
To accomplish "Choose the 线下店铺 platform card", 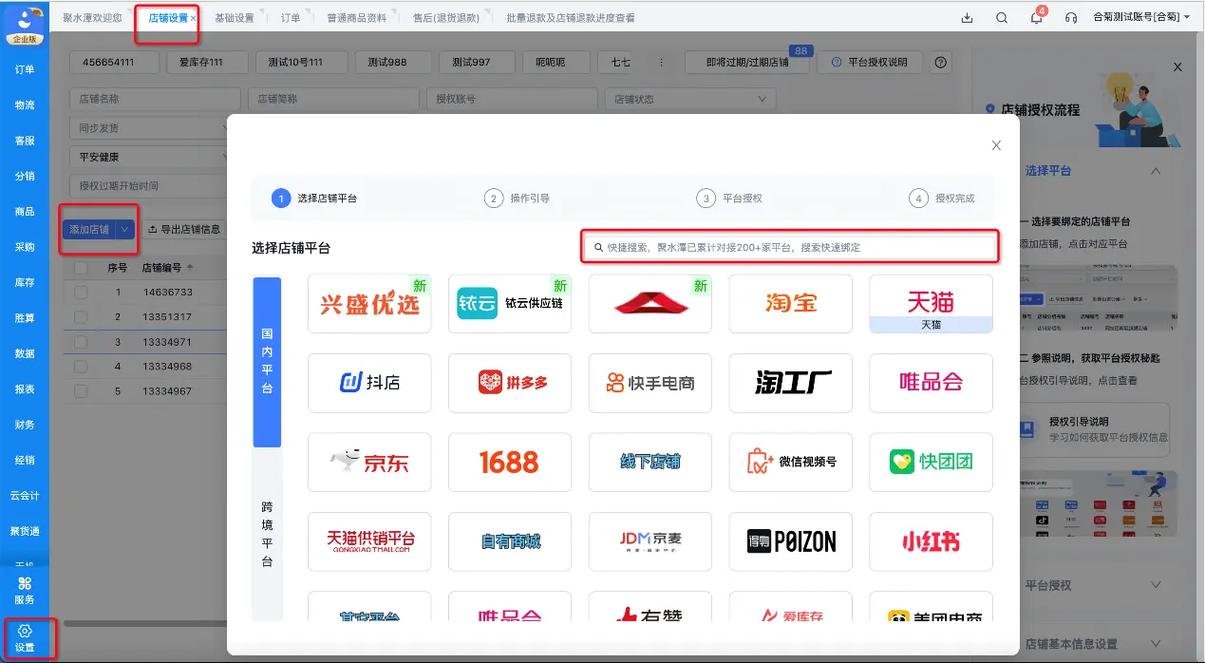I will [650, 462].
